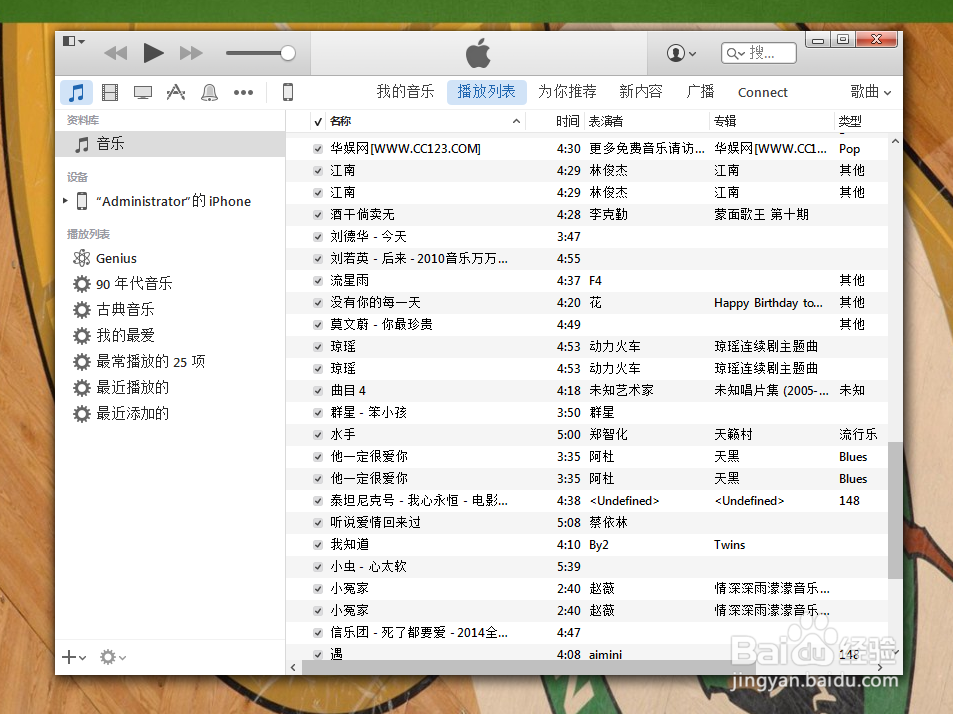Select the song 群星 - 笨小孩
The height and width of the screenshot is (714, 953).
(x=368, y=413)
